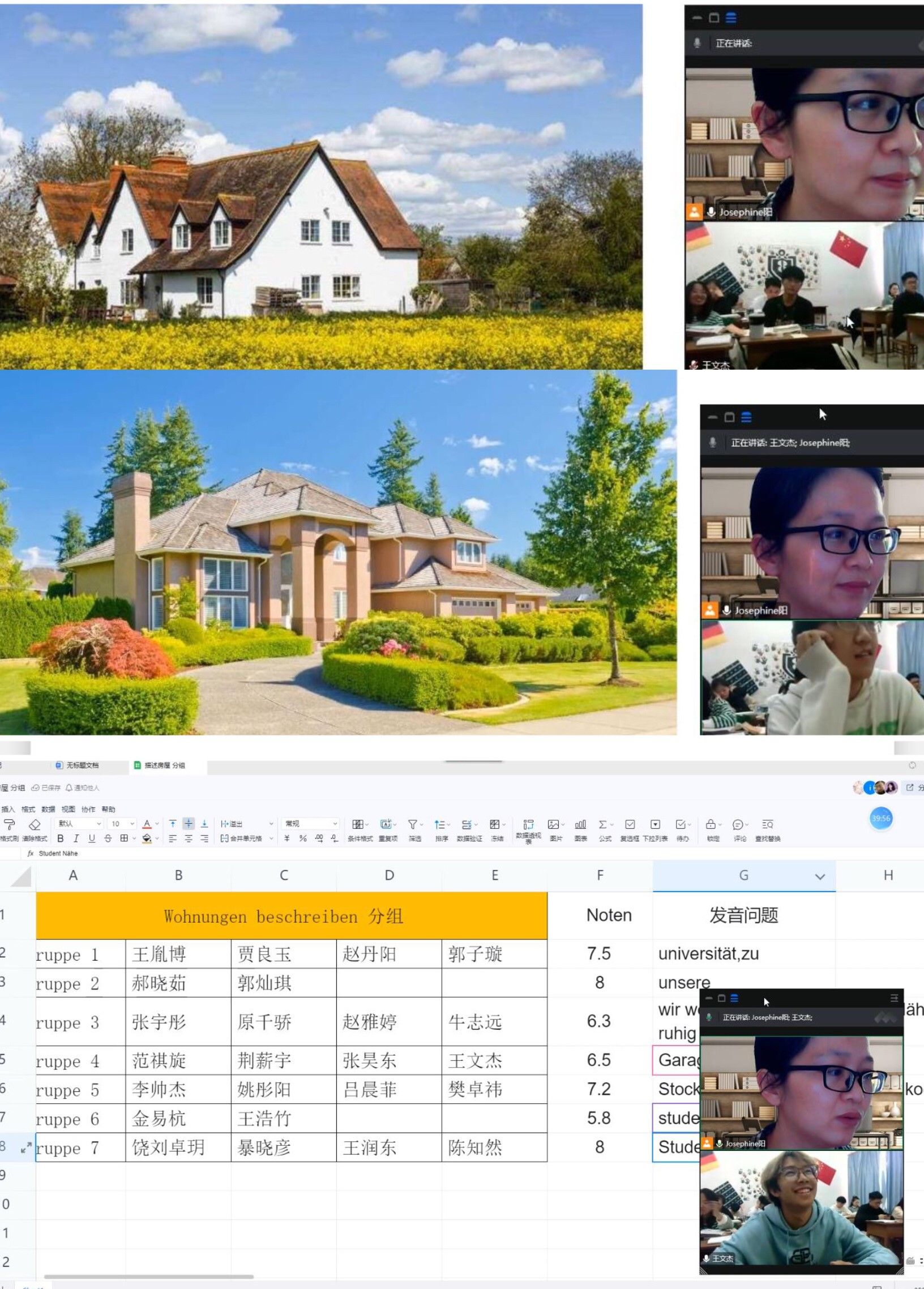Click the pivot table (数据透视表) icon

[x=528, y=824]
